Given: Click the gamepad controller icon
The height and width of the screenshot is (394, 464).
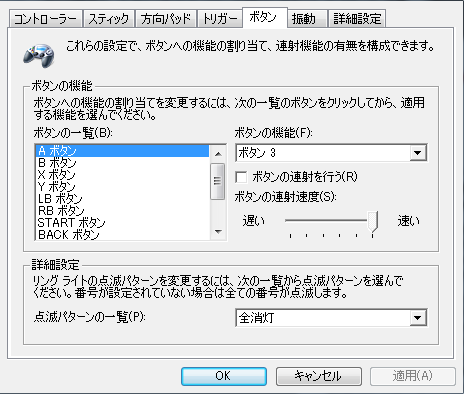Looking at the screenshot, I should coord(39,55).
